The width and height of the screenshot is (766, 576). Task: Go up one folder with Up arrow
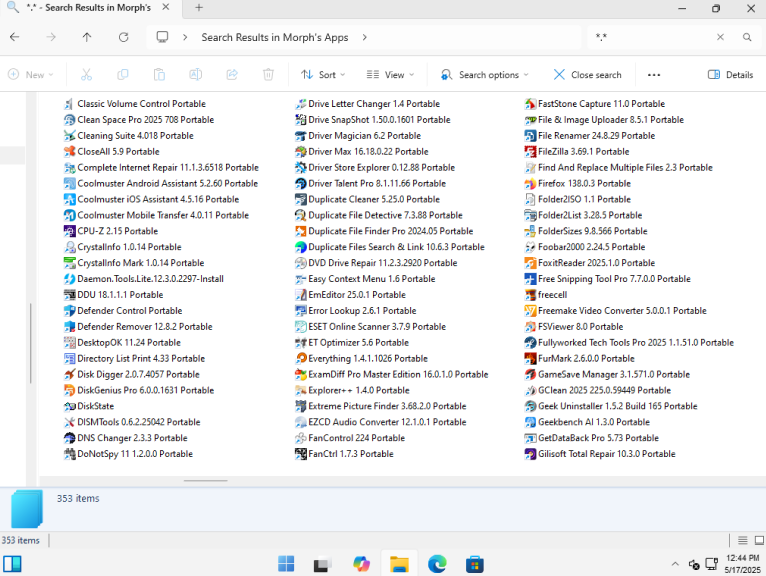[87, 37]
